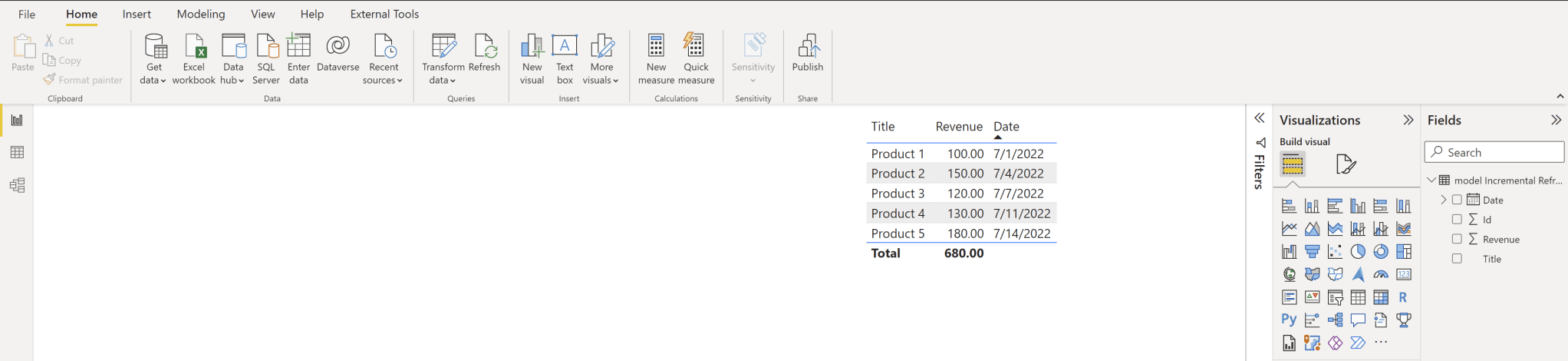Select the Python visual
Image resolution: width=1568 pixels, height=361 pixels.
pos(1289,320)
